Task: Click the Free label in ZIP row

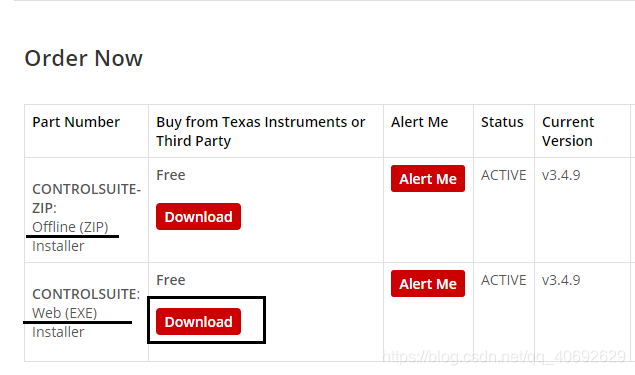Action: [x=171, y=175]
